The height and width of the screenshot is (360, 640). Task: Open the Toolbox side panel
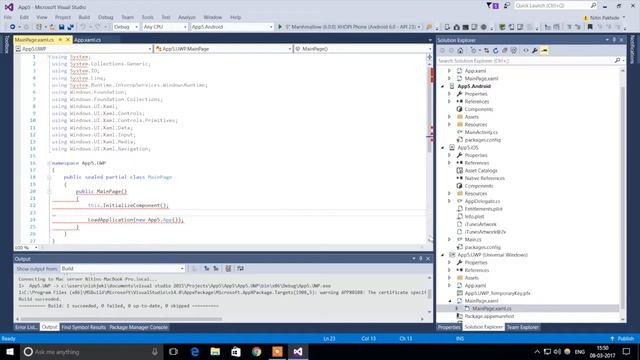pos(6,44)
